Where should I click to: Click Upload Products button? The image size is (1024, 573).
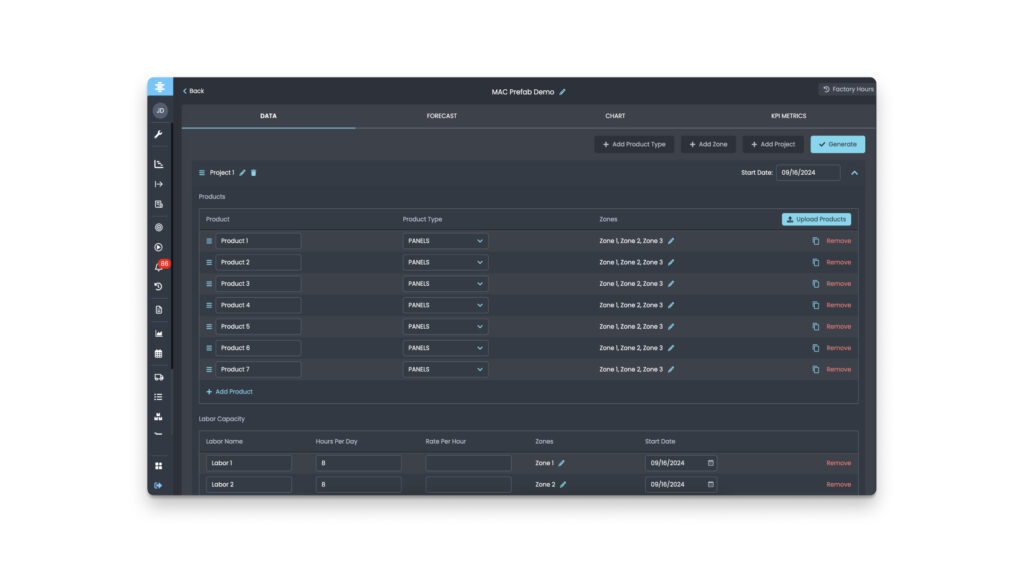point(816,220)
